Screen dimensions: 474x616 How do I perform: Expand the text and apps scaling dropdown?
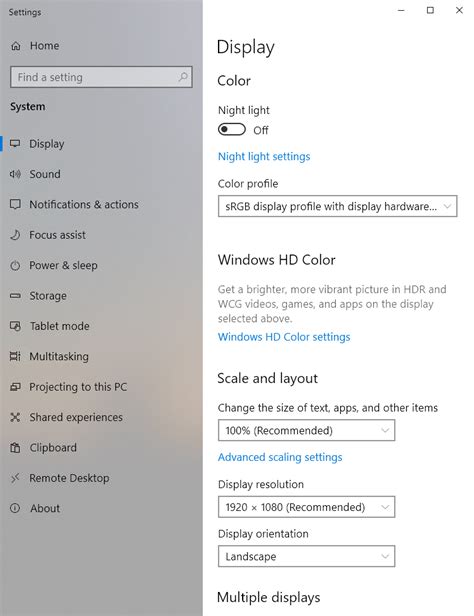[306, 430]
